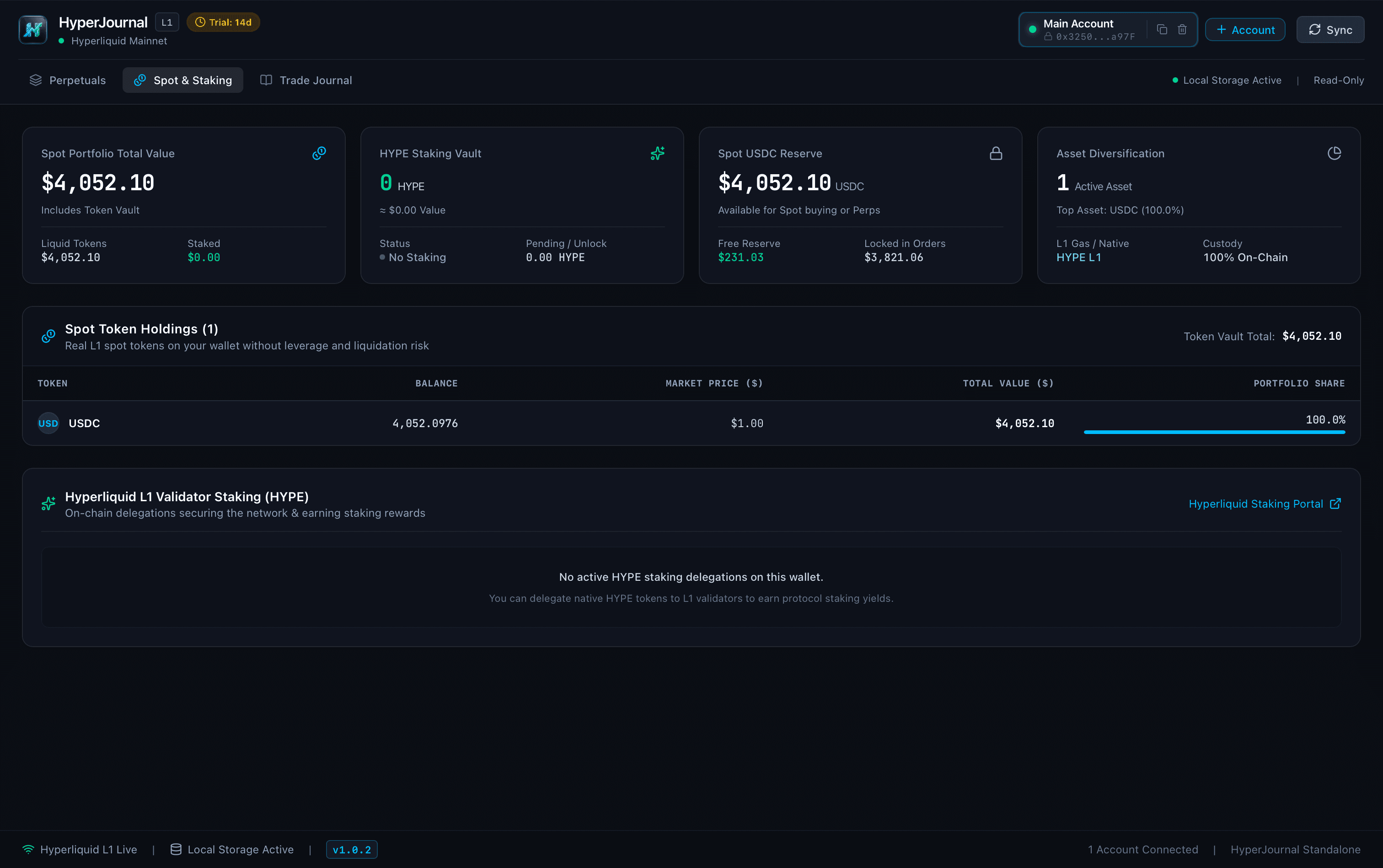Viewport: 1383px width, 868px height.
Task: Click the Read-Only status text
Action: [x=1339, y=80]
